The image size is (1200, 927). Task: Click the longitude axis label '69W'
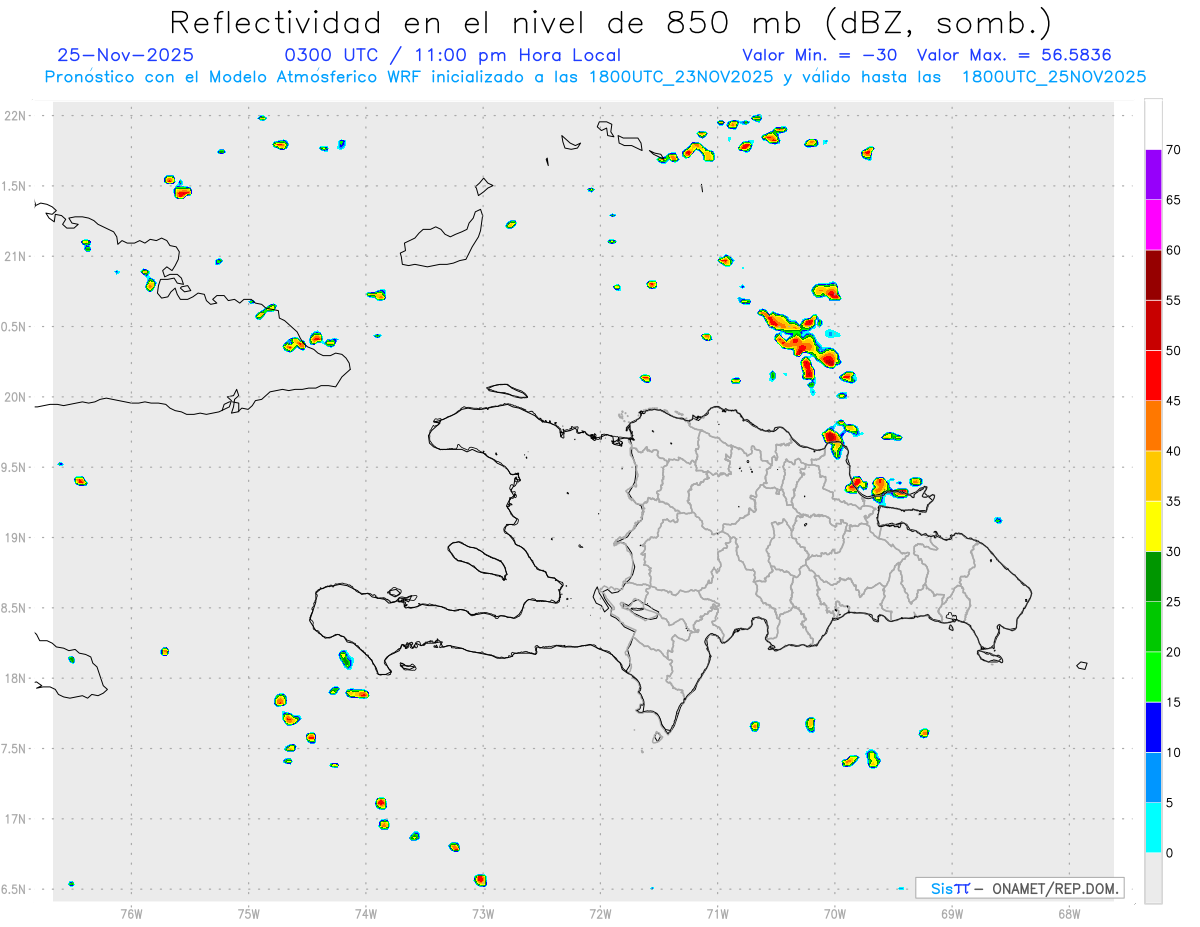click(x=952, y=913)
